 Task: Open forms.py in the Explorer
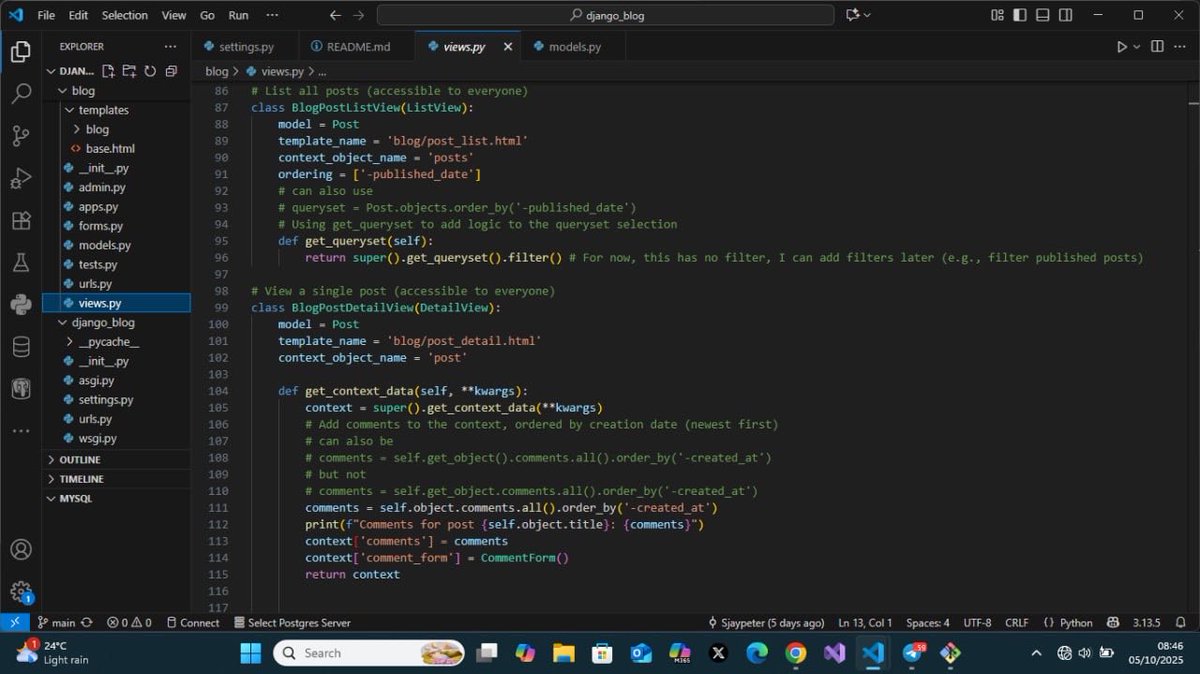click(x=100, y=226)
